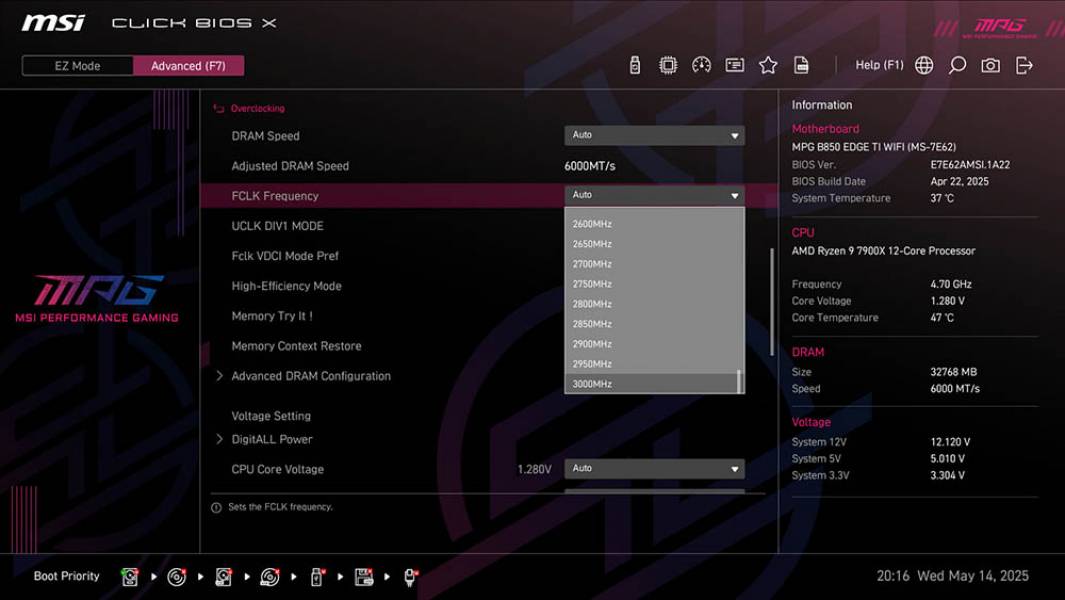Select hard disk with green check in Boot Priority
The image size is (1065, 600).
[130, 577]
